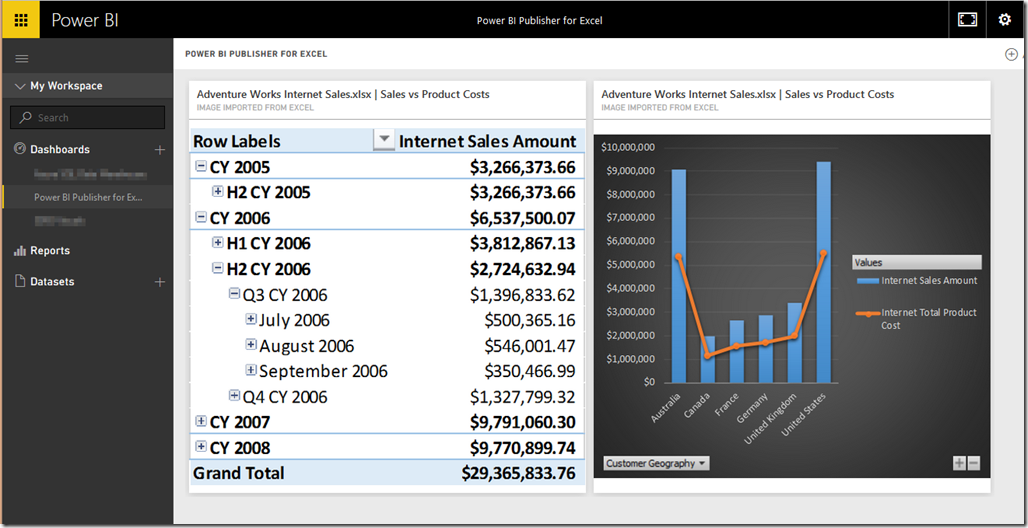Image resolution: width=1028 pixels, height=528 pixels.
Task: Add a new dataset with plus icon
Action: 159,282
